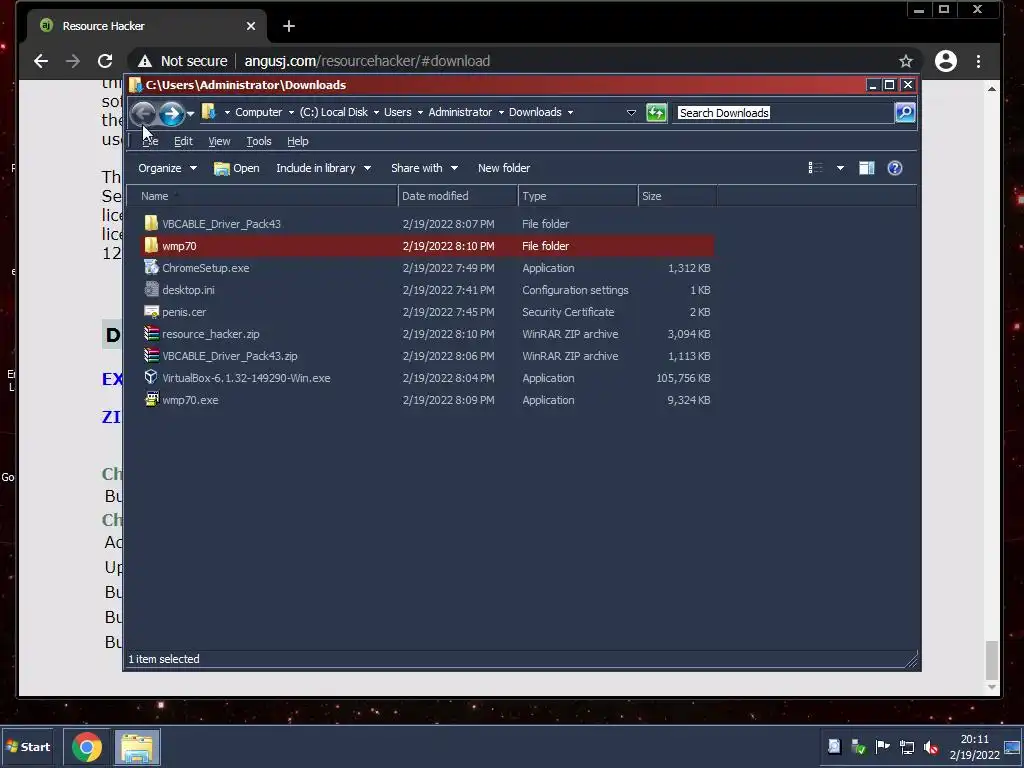Click the File Explorer taskbar icon
1024x768 pixels.
click(x=137, y=747)
